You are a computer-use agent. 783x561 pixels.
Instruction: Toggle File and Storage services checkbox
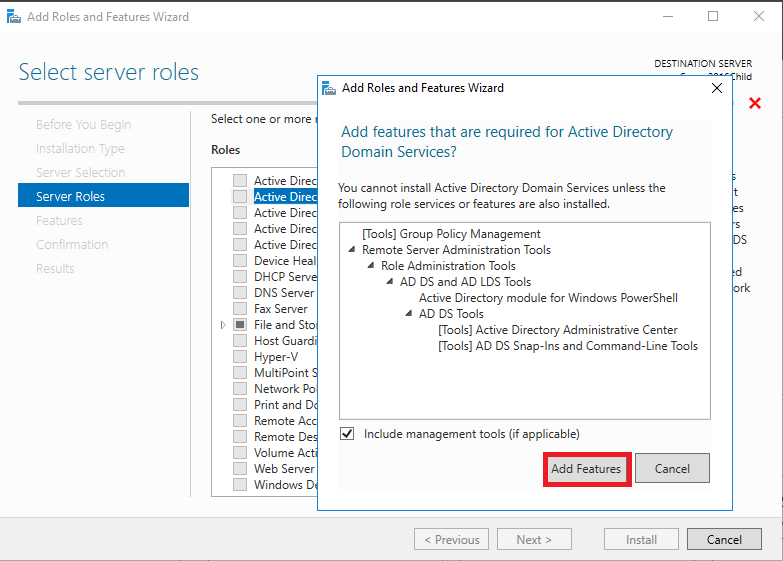click(x=240, y=325)
